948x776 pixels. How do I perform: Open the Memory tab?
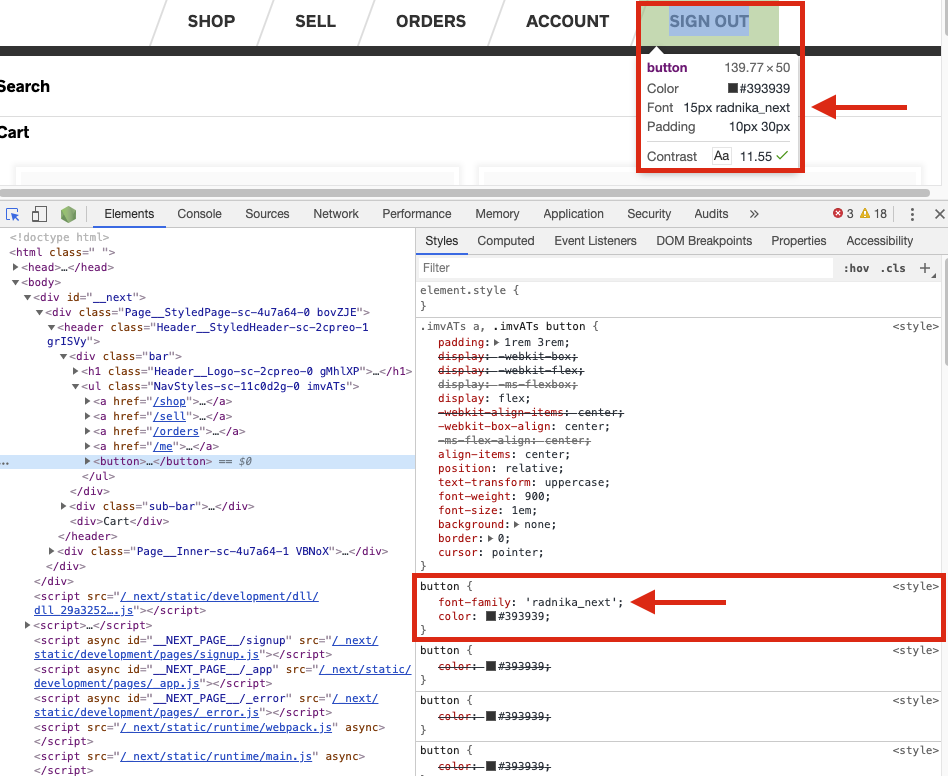[497, 214]
